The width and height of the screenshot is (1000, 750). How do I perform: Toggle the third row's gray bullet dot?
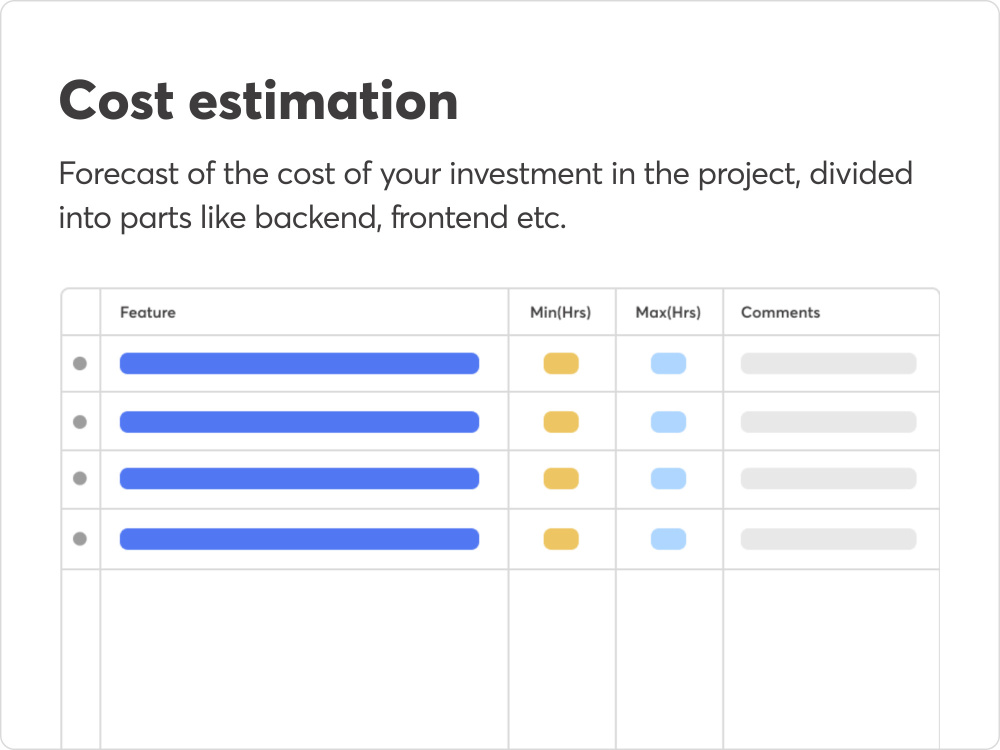pyautogui.click(x=80, y=478)
